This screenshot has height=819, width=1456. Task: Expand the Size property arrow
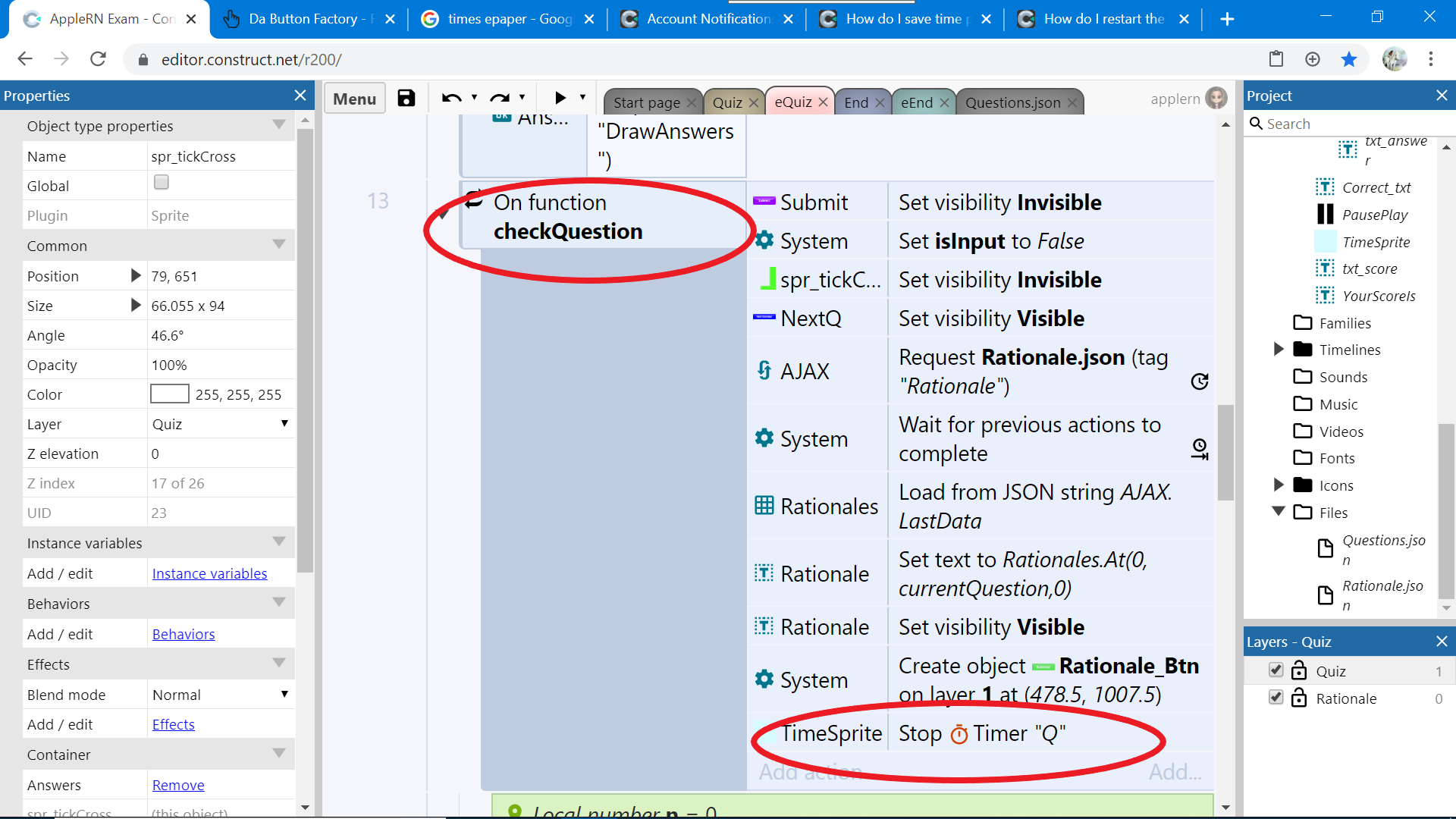(x=136, y=305)
